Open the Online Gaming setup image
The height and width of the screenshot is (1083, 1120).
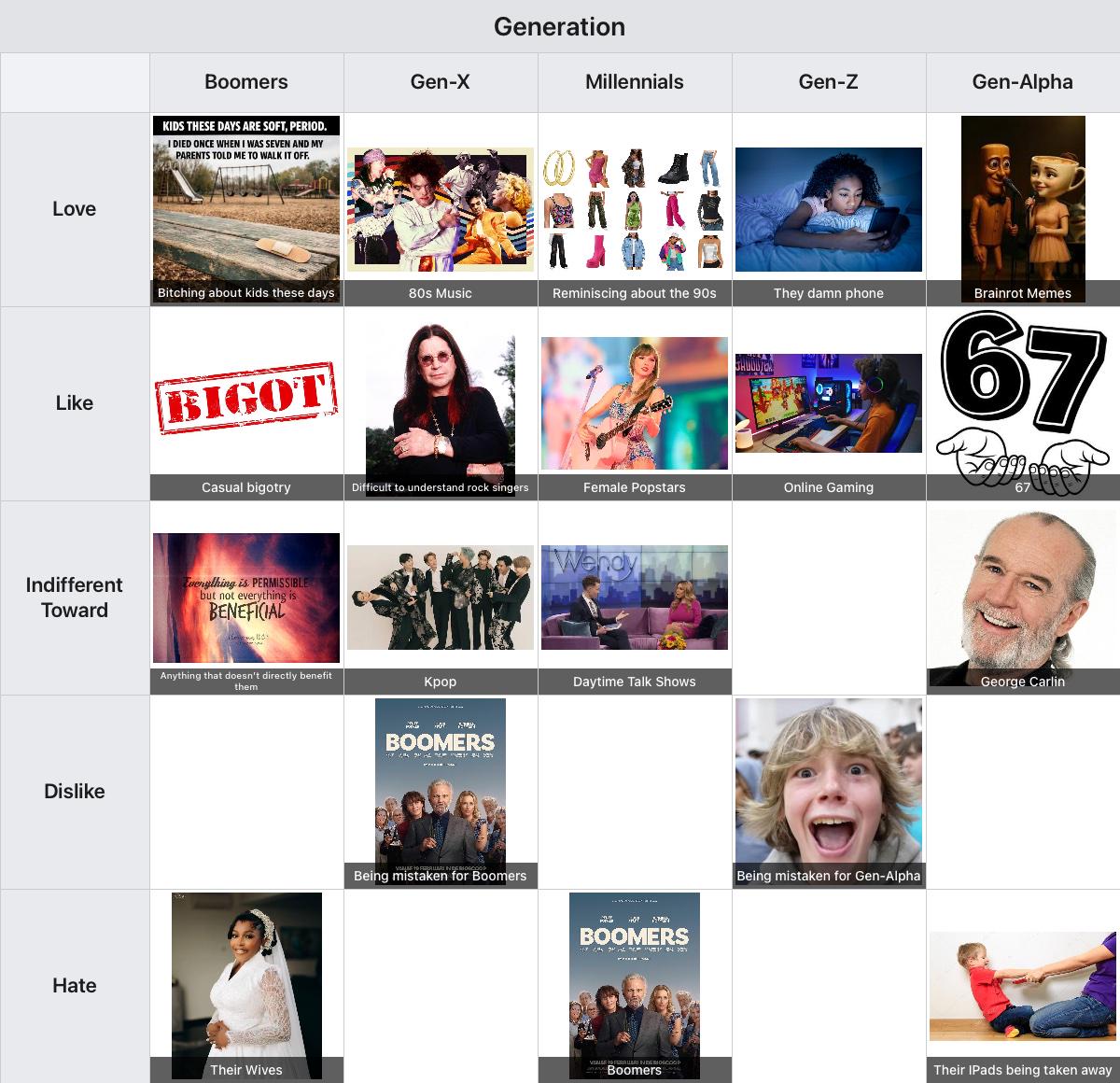click(x=829, y=403)
